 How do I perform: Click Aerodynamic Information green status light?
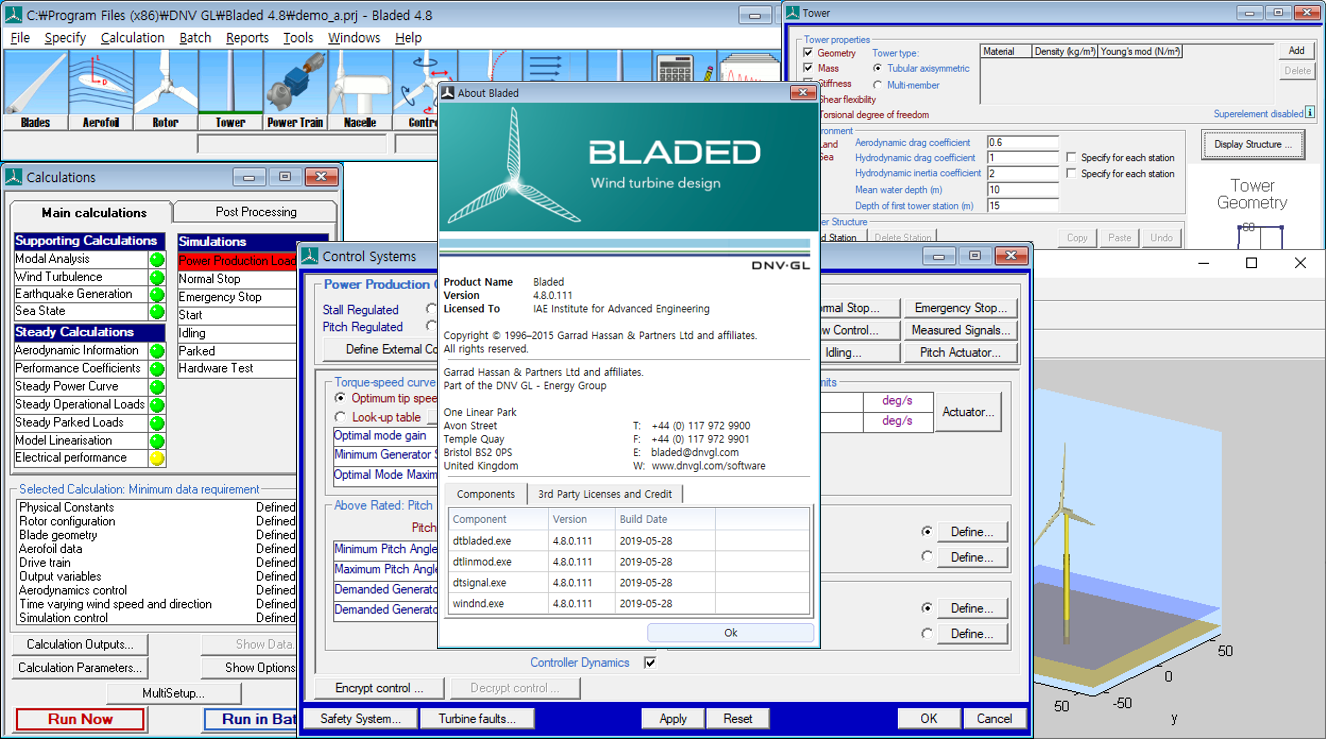point(157,351)
